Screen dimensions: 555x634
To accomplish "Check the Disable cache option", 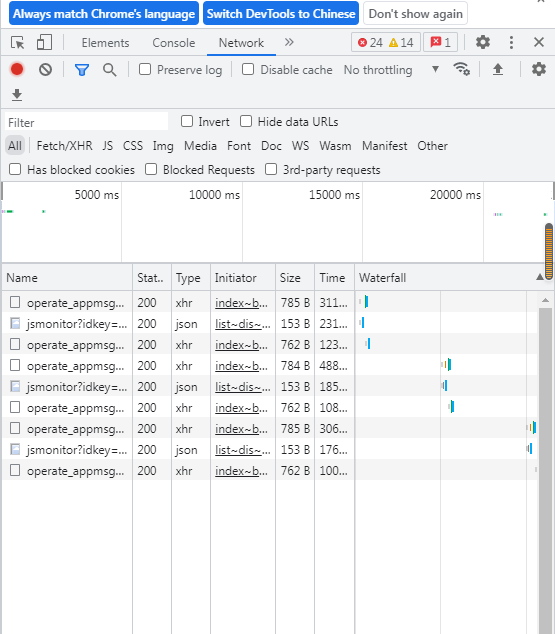I will click(248, 70).
